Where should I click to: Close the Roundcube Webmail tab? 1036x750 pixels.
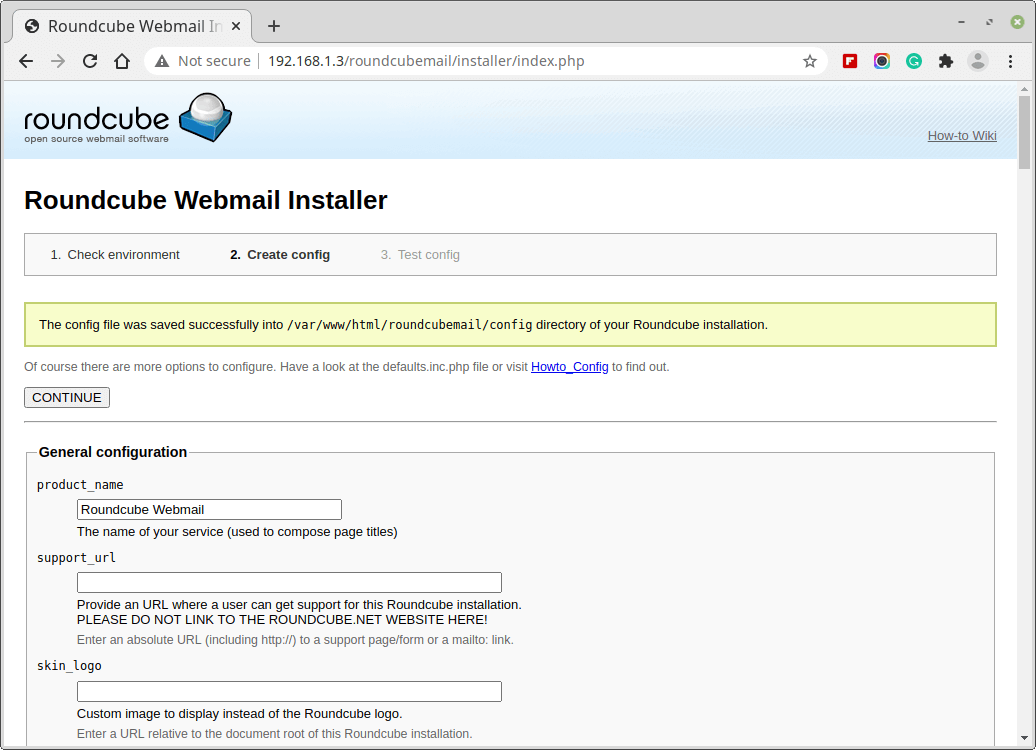236,26
